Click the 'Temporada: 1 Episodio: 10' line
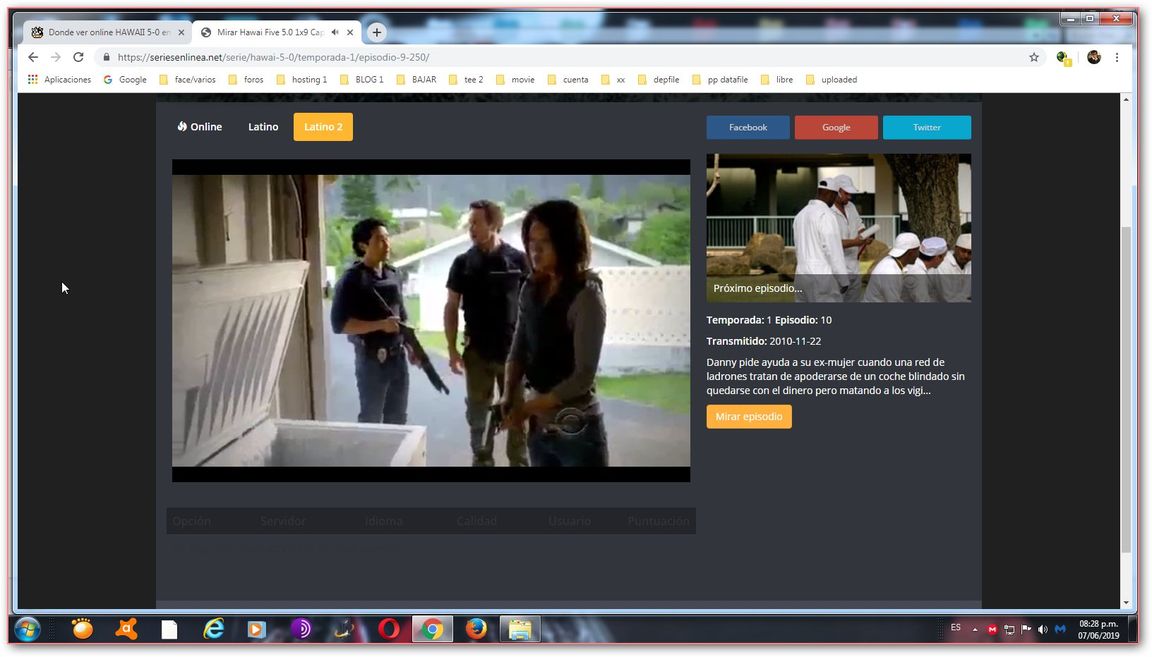 768,320
